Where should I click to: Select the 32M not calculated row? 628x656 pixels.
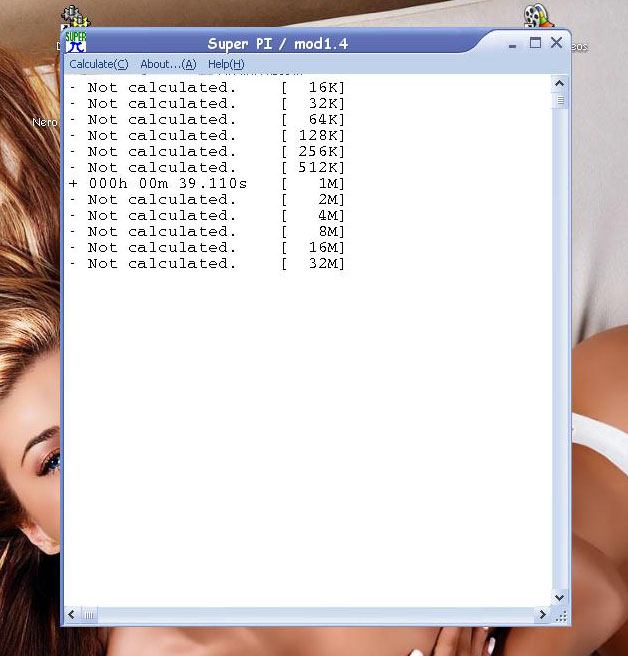click(x=207, y=264)
